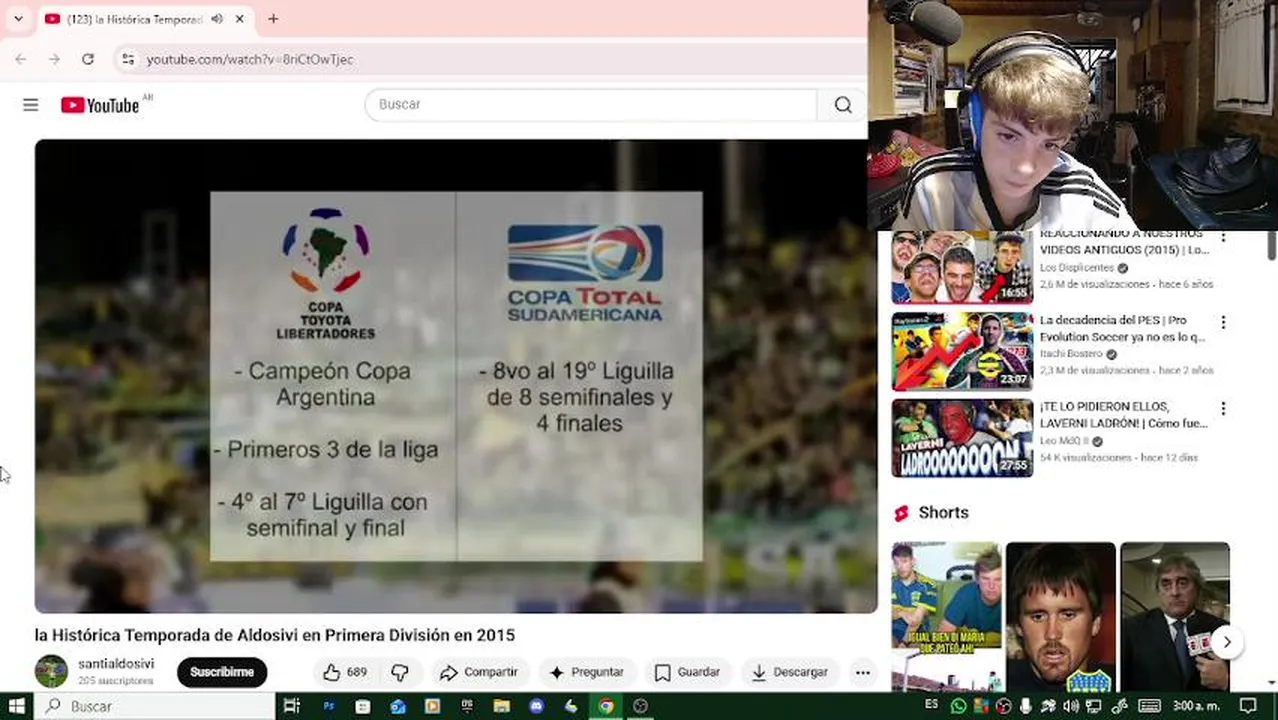Open options menu for La decadencia del PES
1278x720 pixels.
point(1222,322)
